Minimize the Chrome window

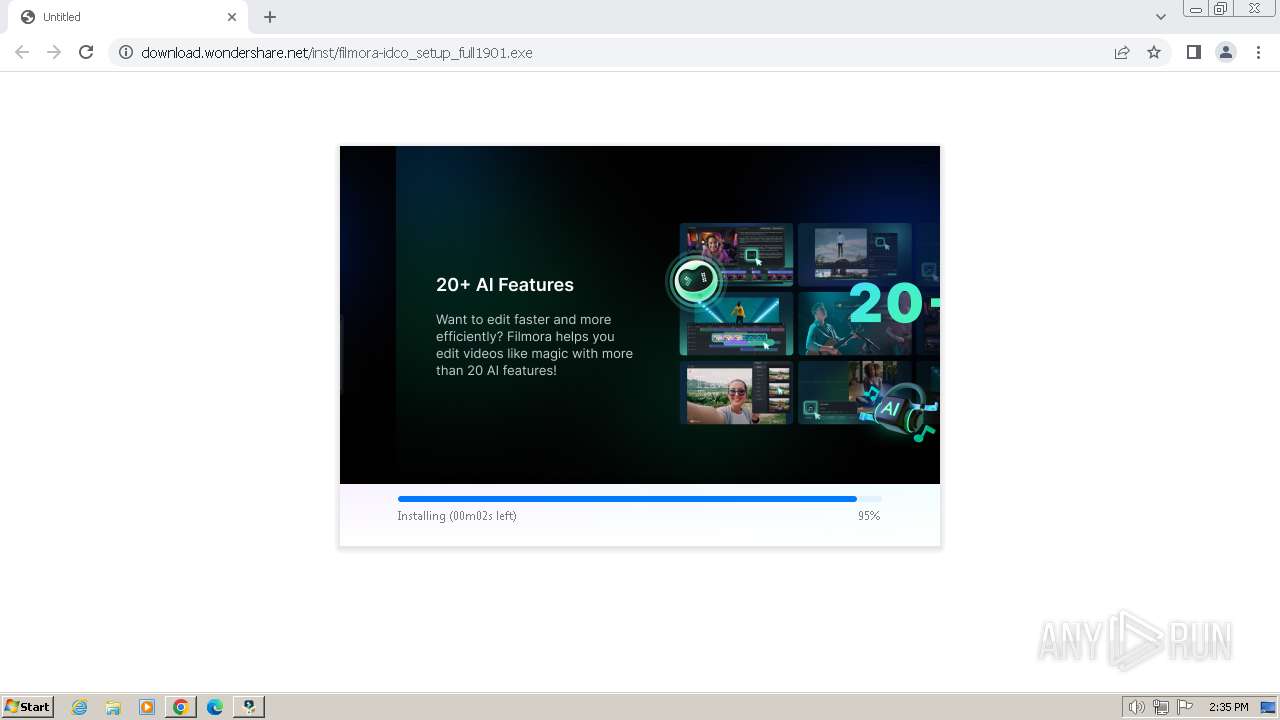coord(1196,9)
